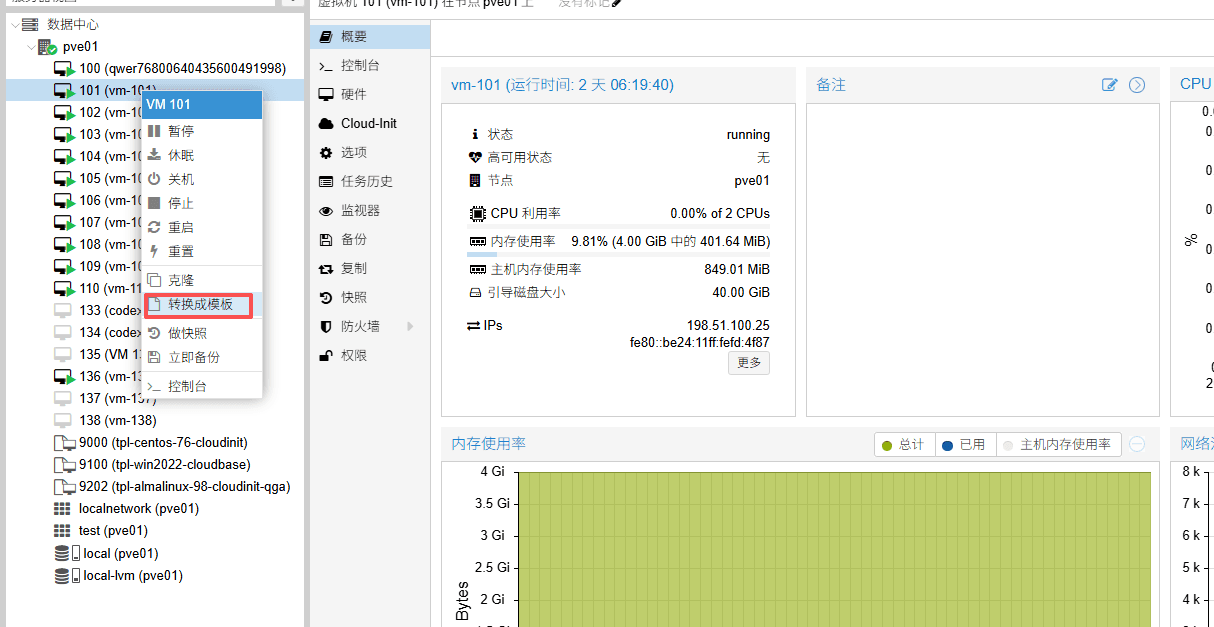Select 克隆 in the context menu
1214x627 pixels.
click(x=201, y=280)
